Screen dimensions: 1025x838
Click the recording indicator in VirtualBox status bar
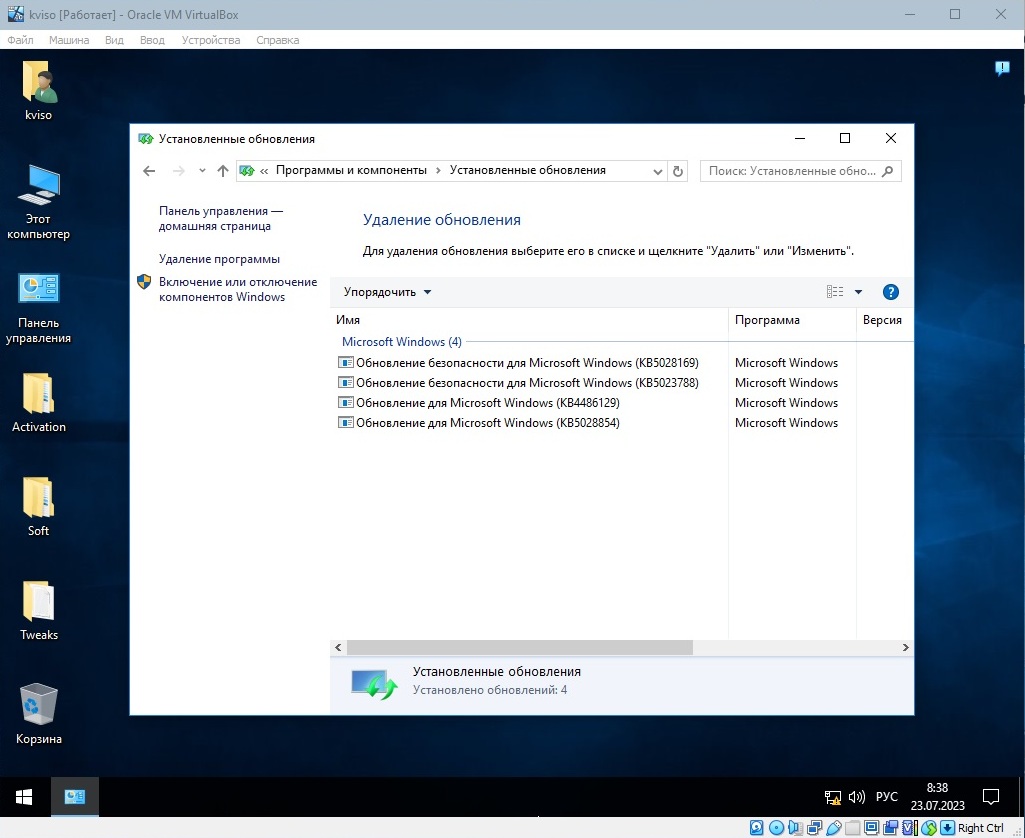point(890,828)
